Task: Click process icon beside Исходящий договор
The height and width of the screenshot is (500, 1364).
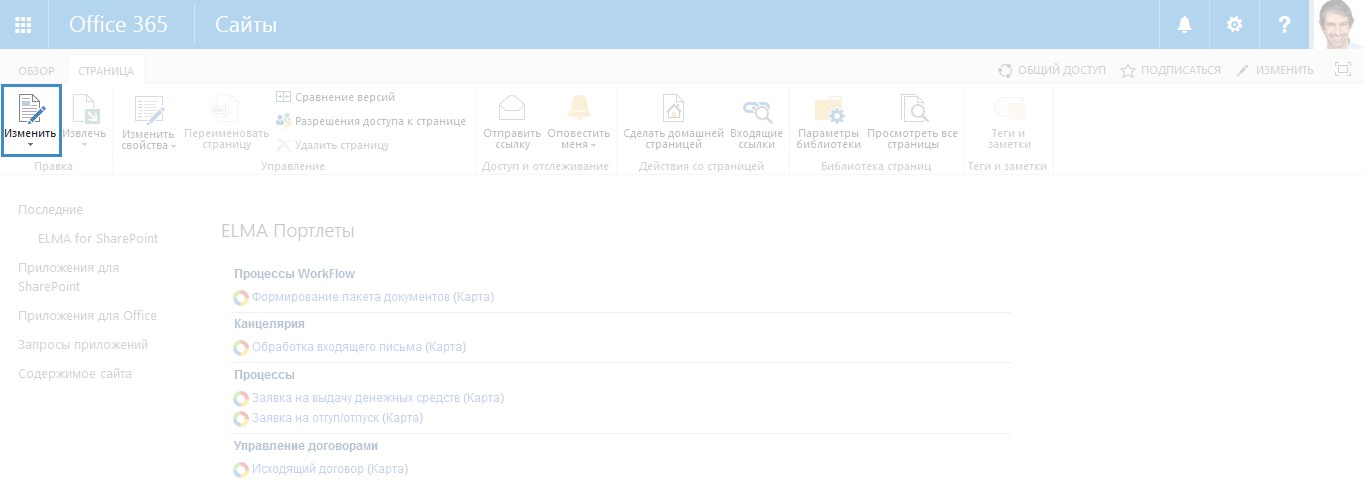Action: 241,469
